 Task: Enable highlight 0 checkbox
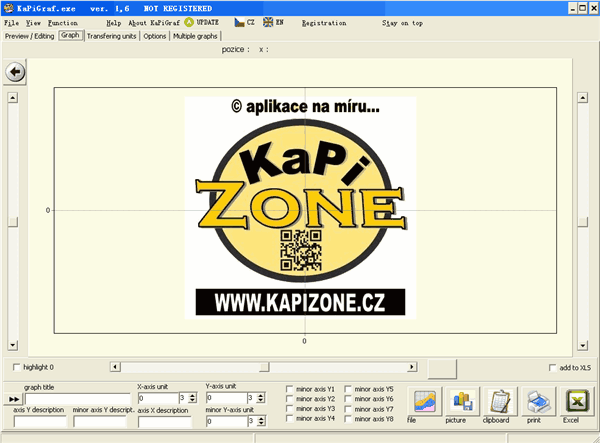[x=16, y=367]
